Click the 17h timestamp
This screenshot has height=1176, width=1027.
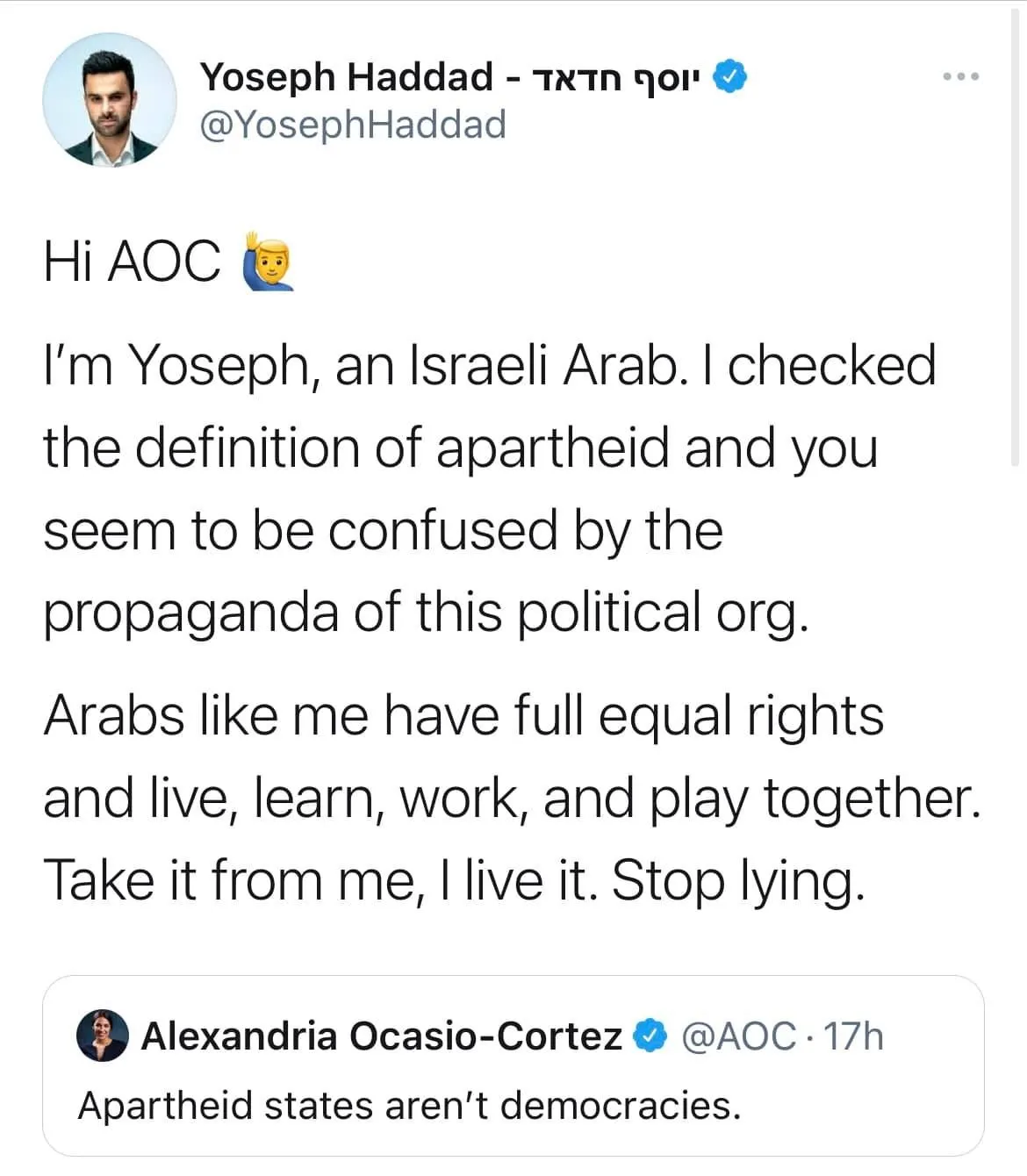click(x=853, y=1036)
